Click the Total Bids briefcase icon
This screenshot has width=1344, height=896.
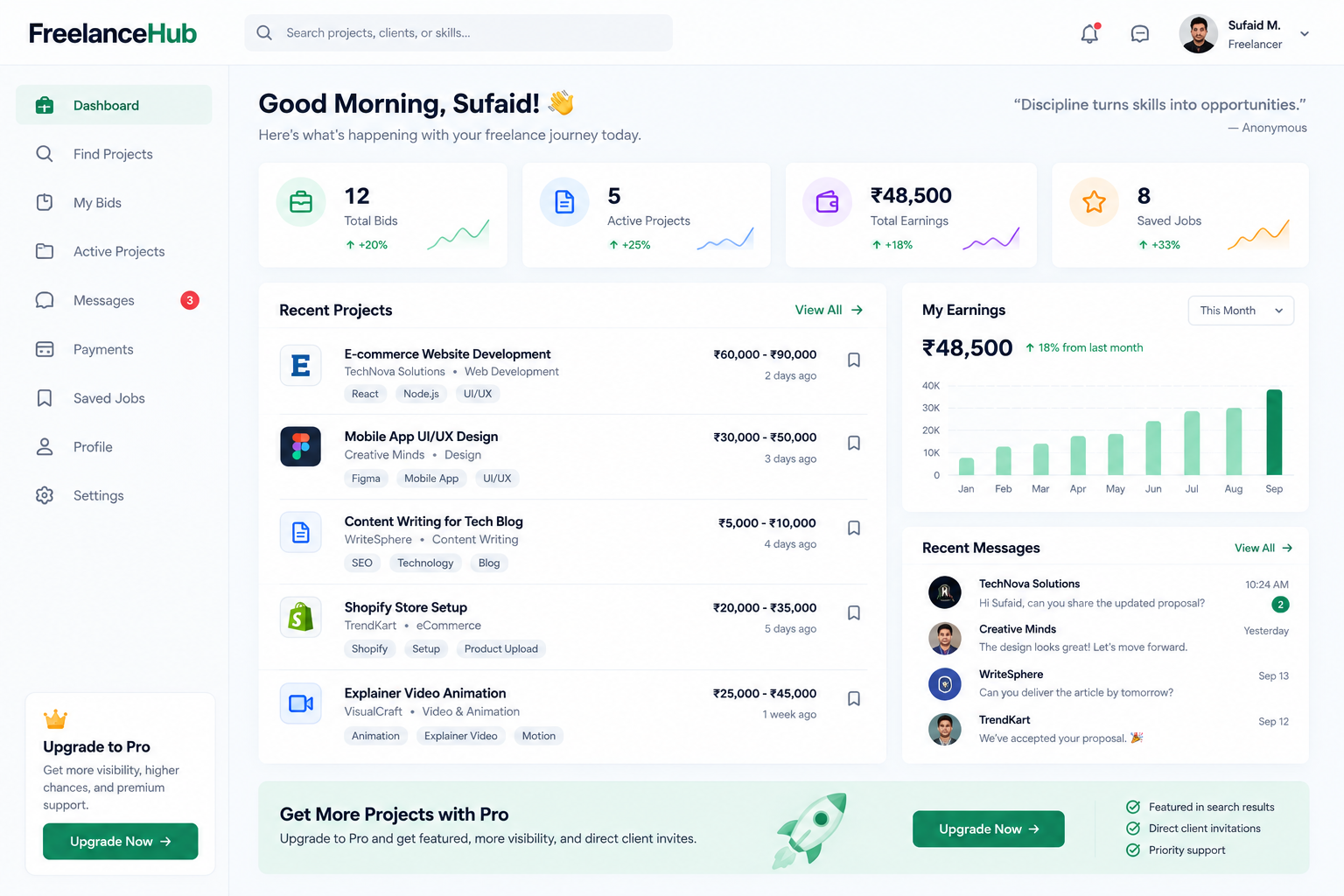click(x=301, y=202)
